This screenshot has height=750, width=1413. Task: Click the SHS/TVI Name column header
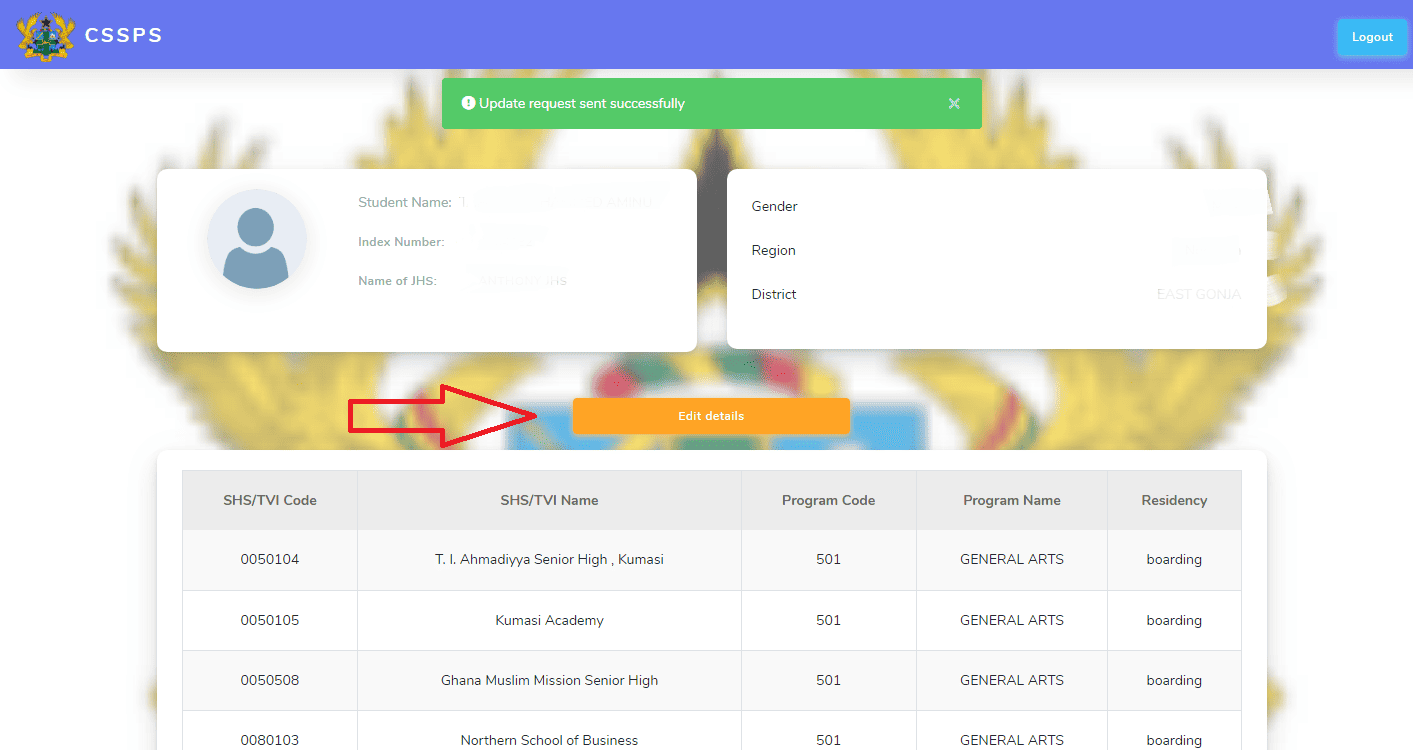[549, 500]
